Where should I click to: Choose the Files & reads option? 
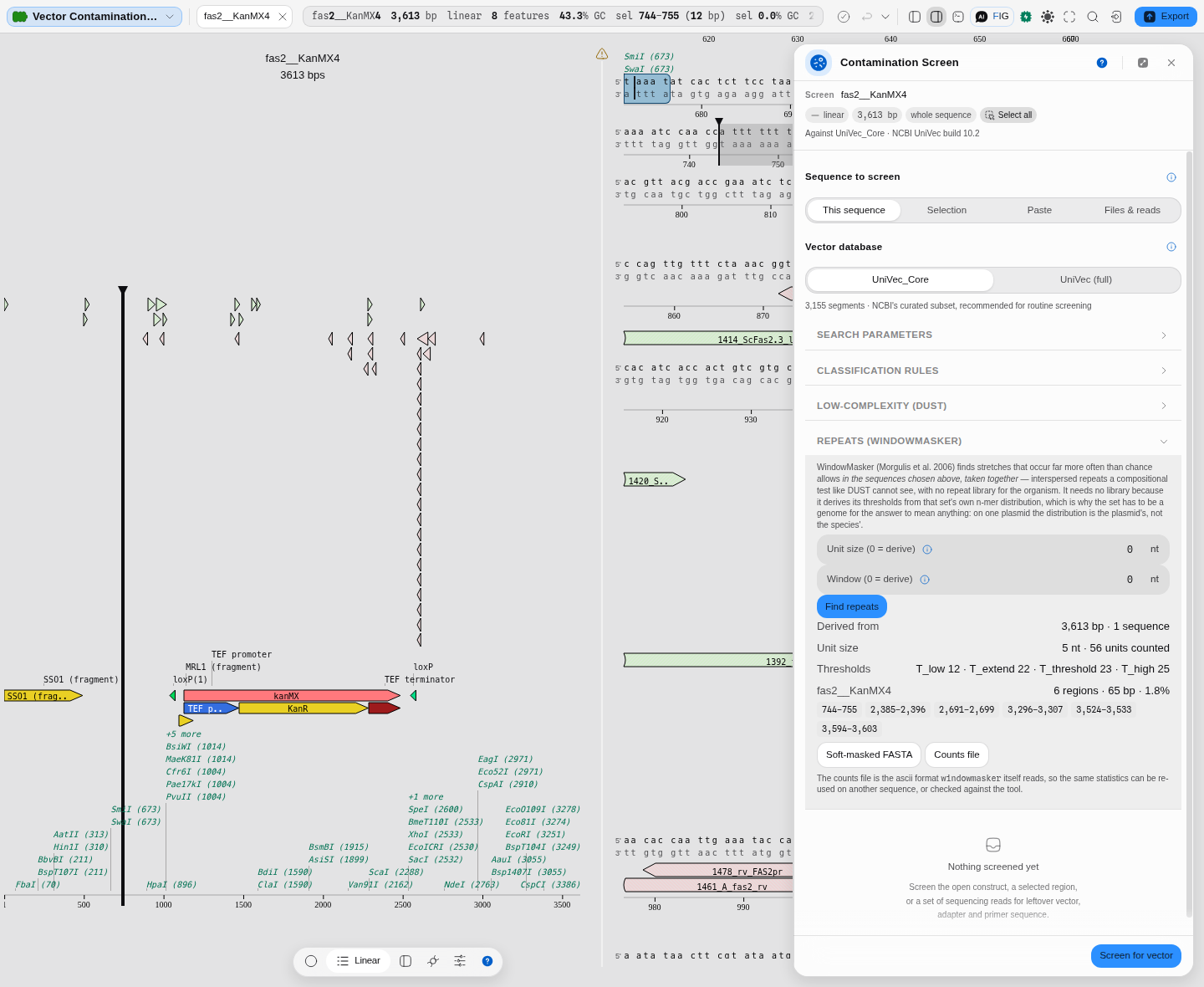[x=1132, y=210]
